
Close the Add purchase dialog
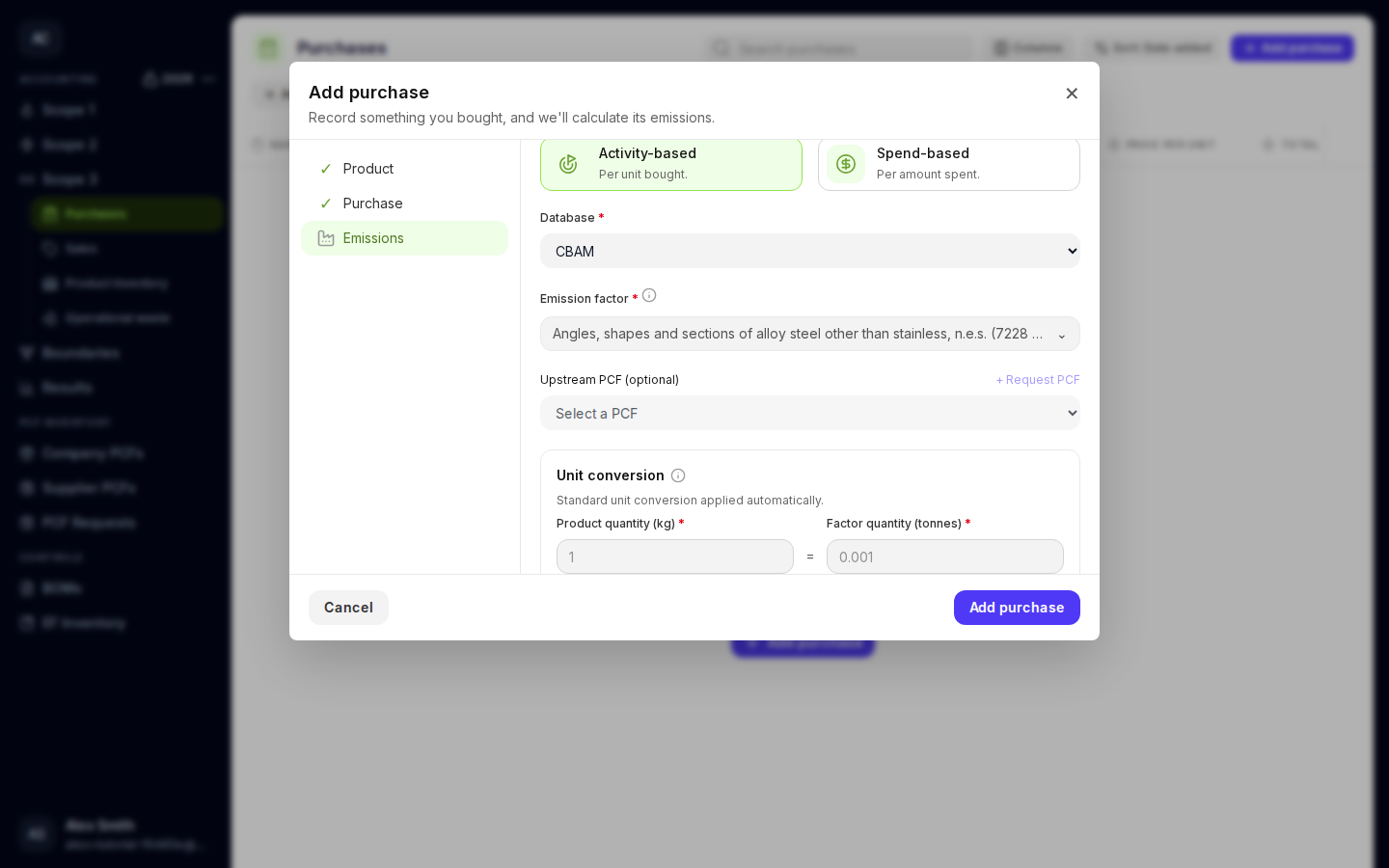click(x=1072, y=94)
